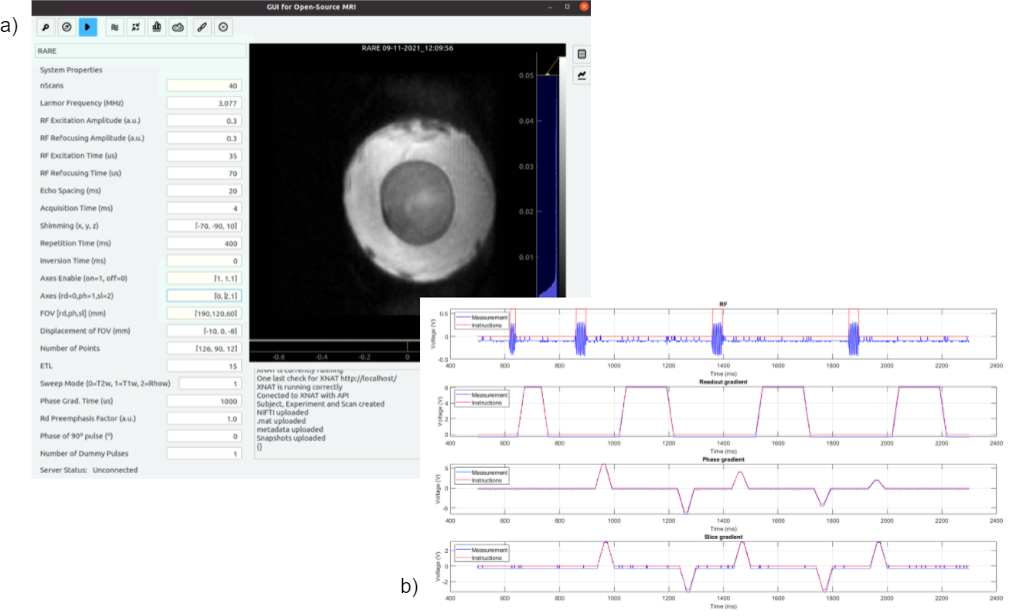The image size is (1010, 616).
Task: Edit the Repetition Time field
Action: point(203,243)
